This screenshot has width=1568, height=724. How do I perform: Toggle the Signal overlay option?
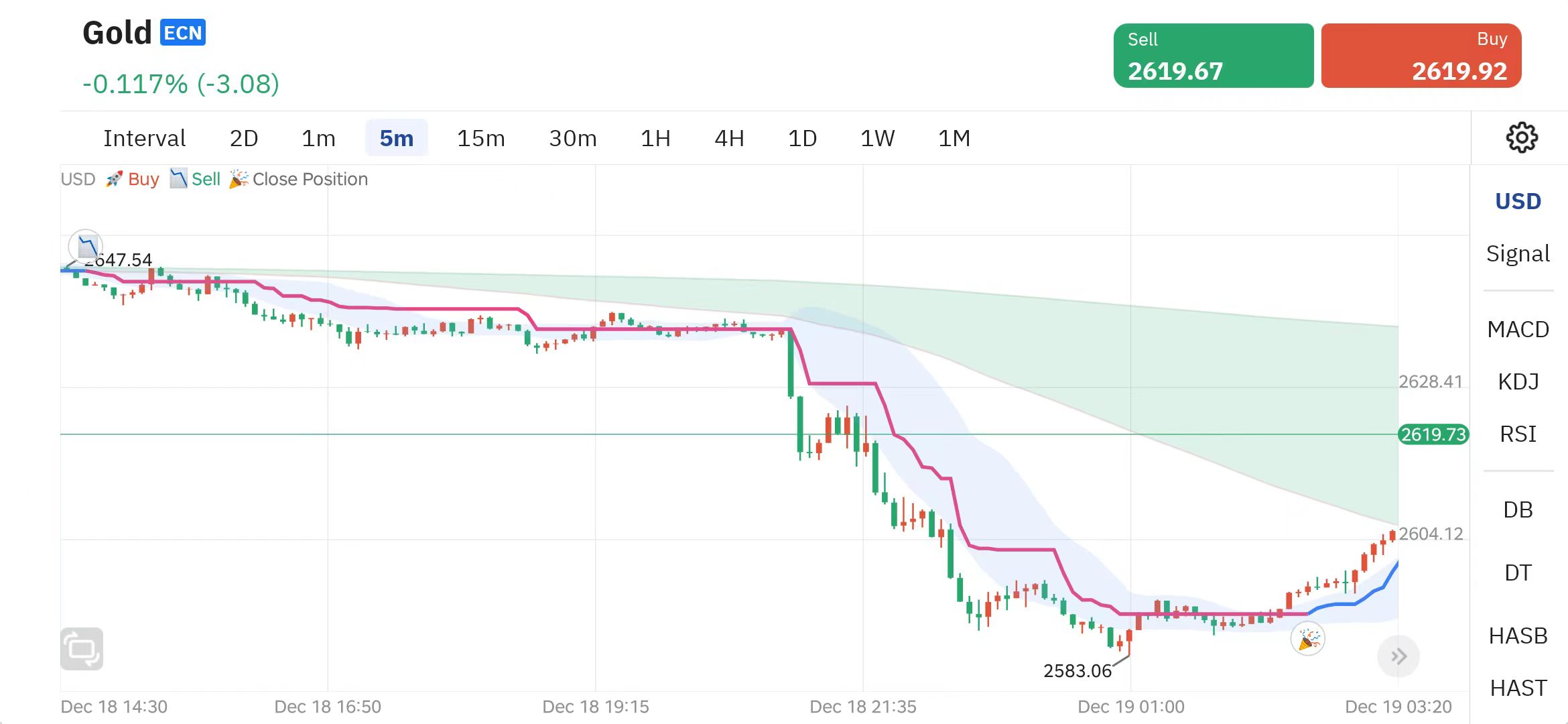[x=1518, y=253]
